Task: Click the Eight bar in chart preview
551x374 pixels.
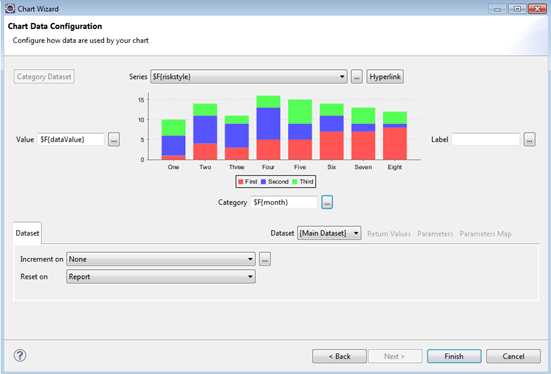Action: 395,136
